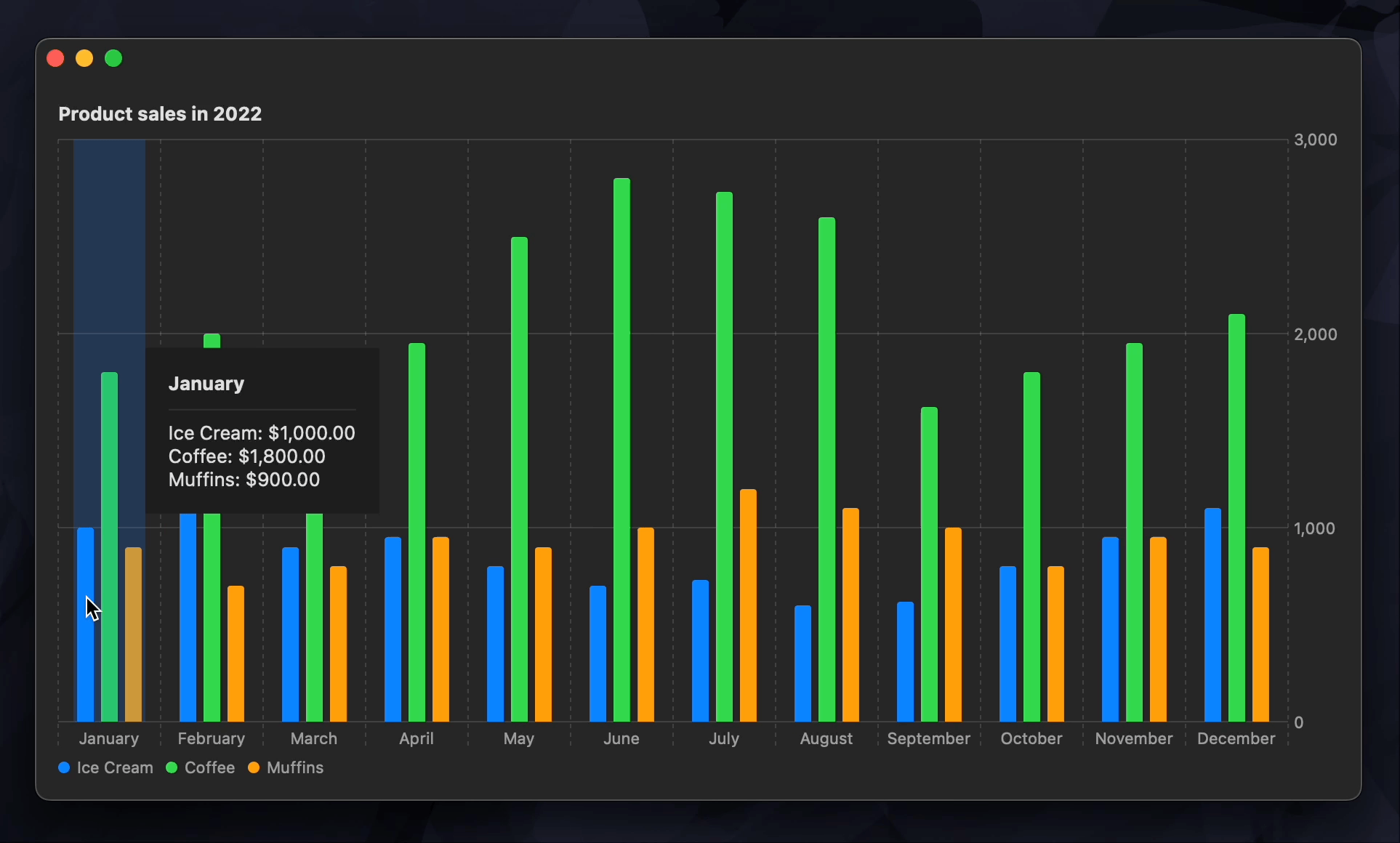
Task: Click January's blue Ice Cream bar
Action: (x=86, y=625)
